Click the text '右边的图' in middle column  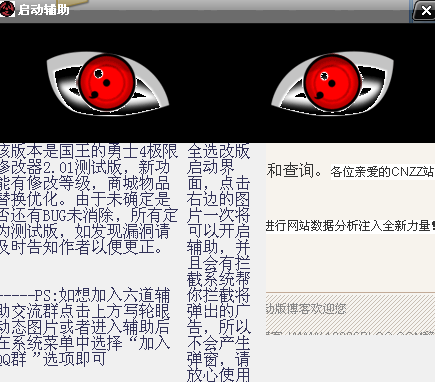tap(218, 199)
